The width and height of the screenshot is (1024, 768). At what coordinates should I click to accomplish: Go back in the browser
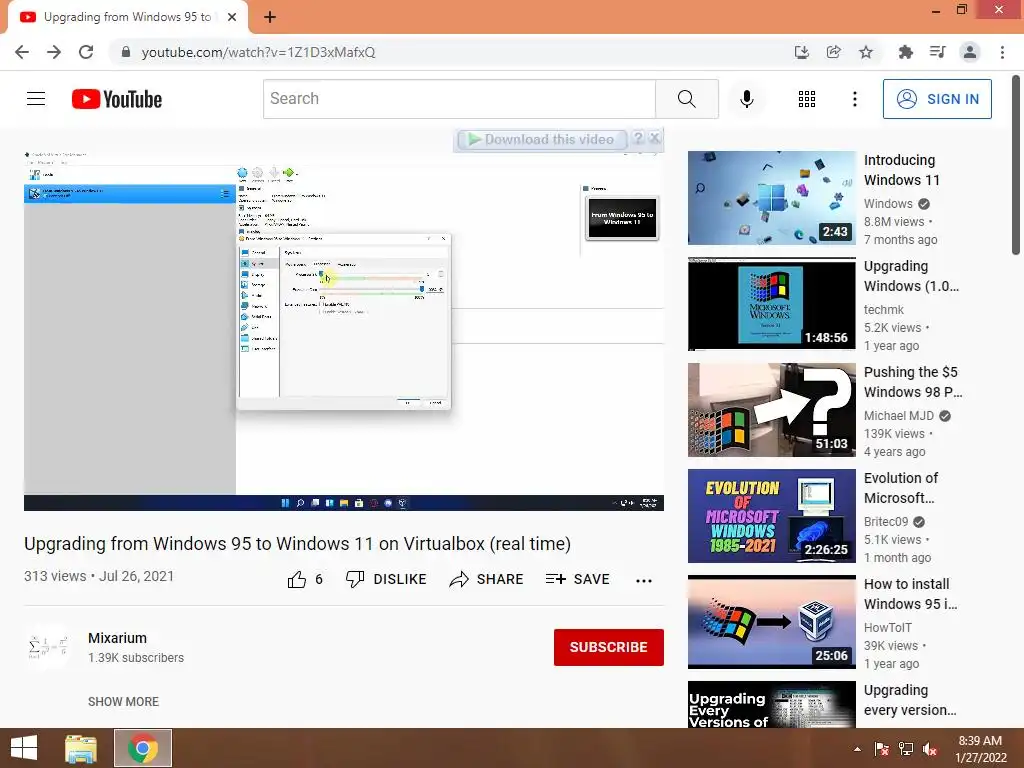pos(22,52)
